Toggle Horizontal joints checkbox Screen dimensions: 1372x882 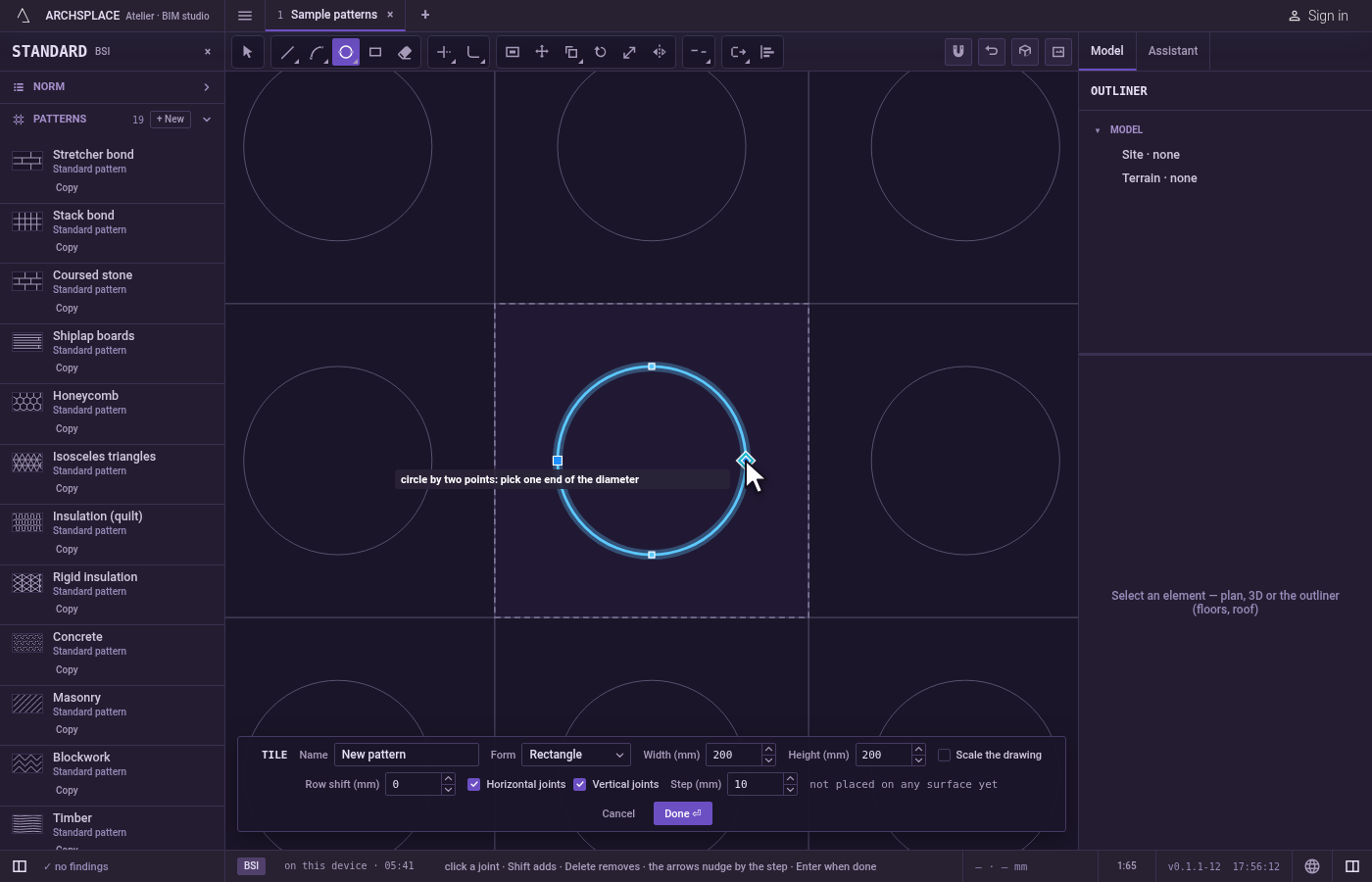pos(474,784)
